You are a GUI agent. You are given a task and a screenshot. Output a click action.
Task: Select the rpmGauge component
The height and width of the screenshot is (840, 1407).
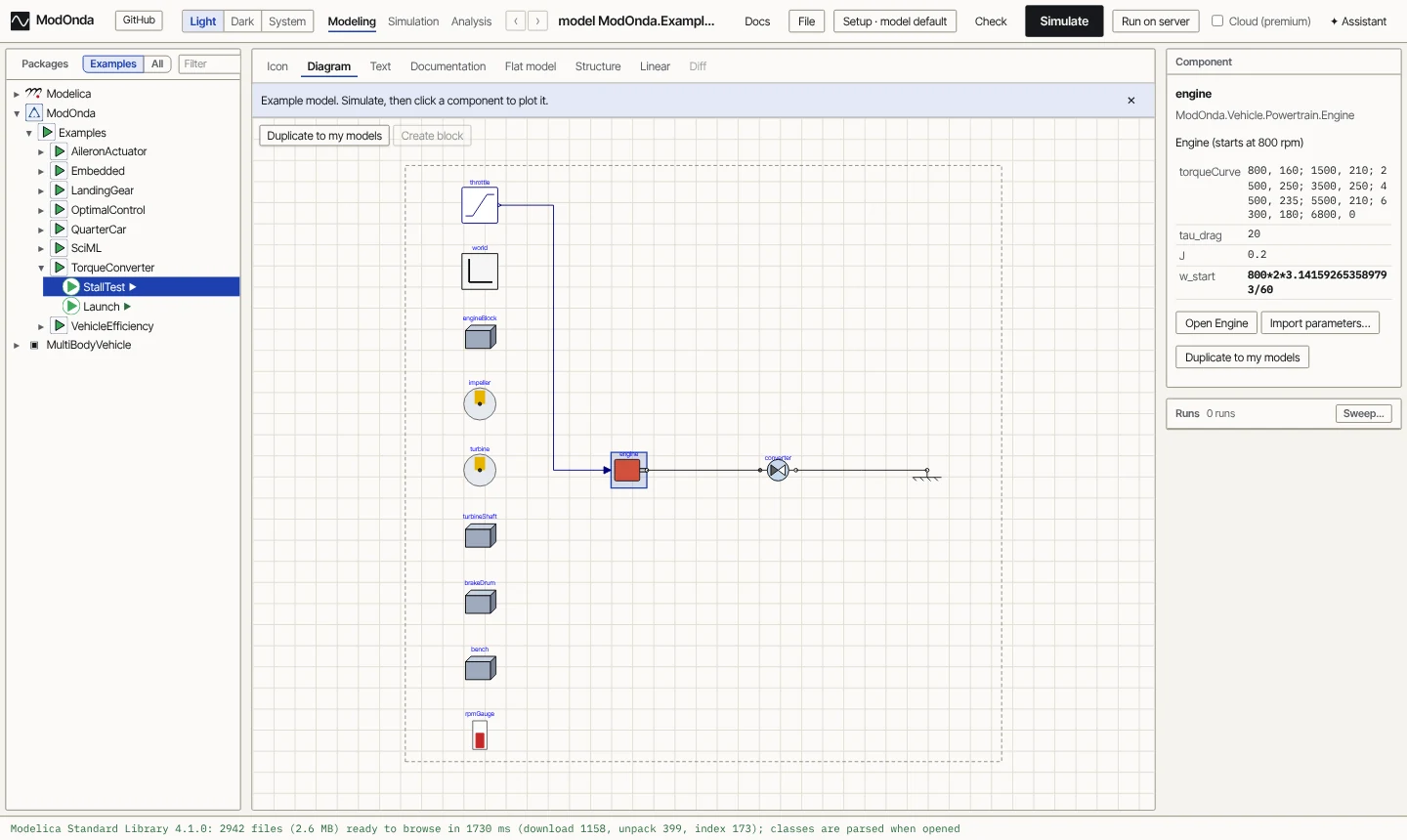[x=480, y=735]
